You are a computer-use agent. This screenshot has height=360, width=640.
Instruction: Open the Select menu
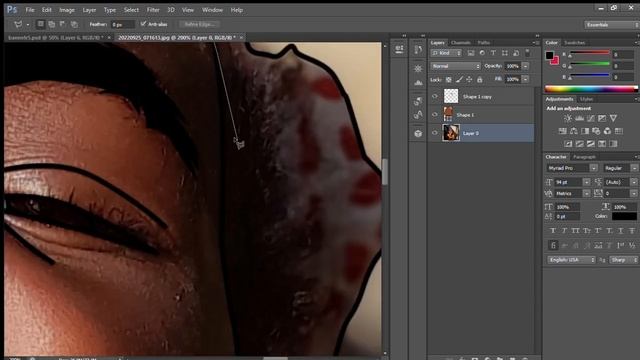tap(131, 10)
